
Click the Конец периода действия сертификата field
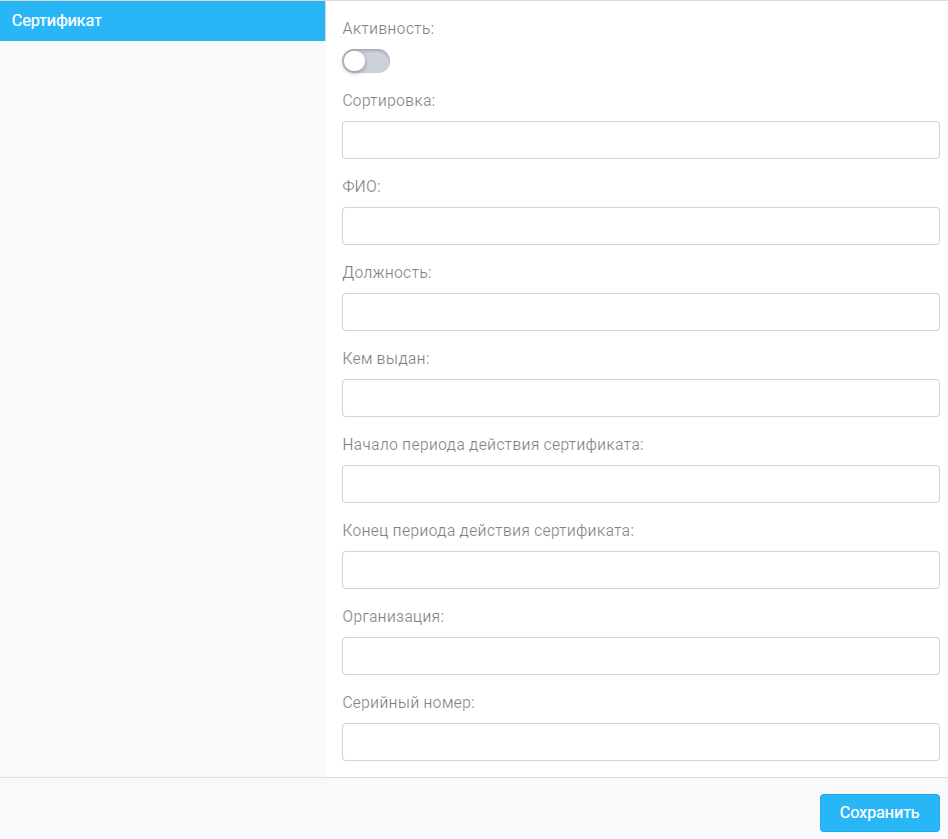pyautogui.click(x=640, y=570)
